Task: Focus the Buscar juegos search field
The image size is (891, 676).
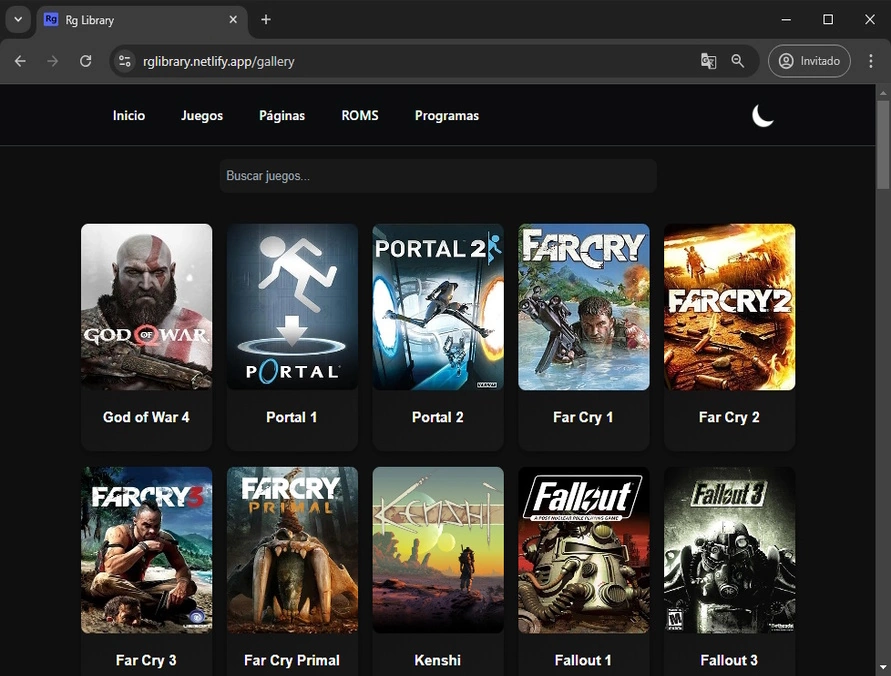Action: (438, 176)
